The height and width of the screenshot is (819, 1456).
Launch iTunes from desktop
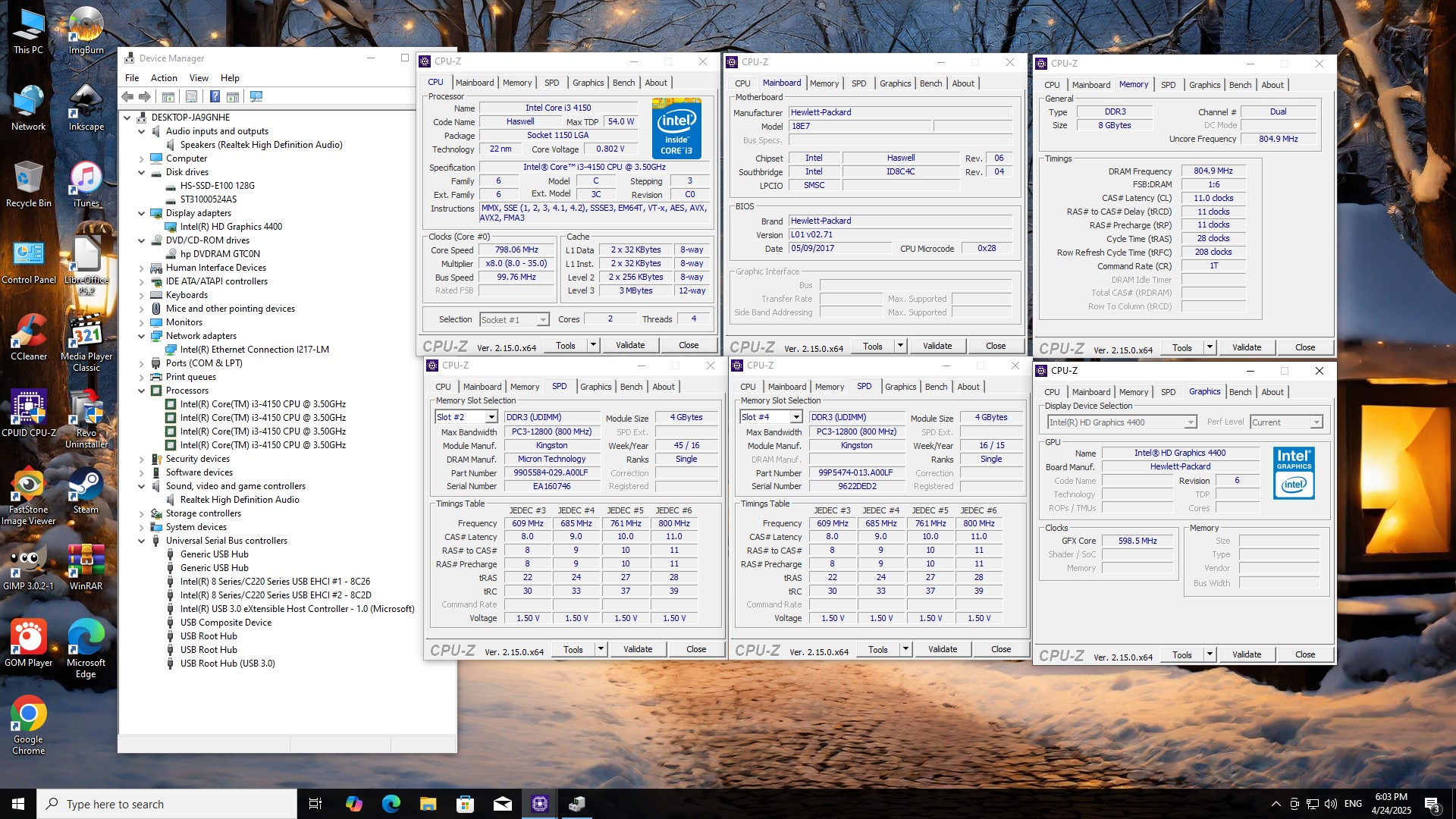click(86, 184)
